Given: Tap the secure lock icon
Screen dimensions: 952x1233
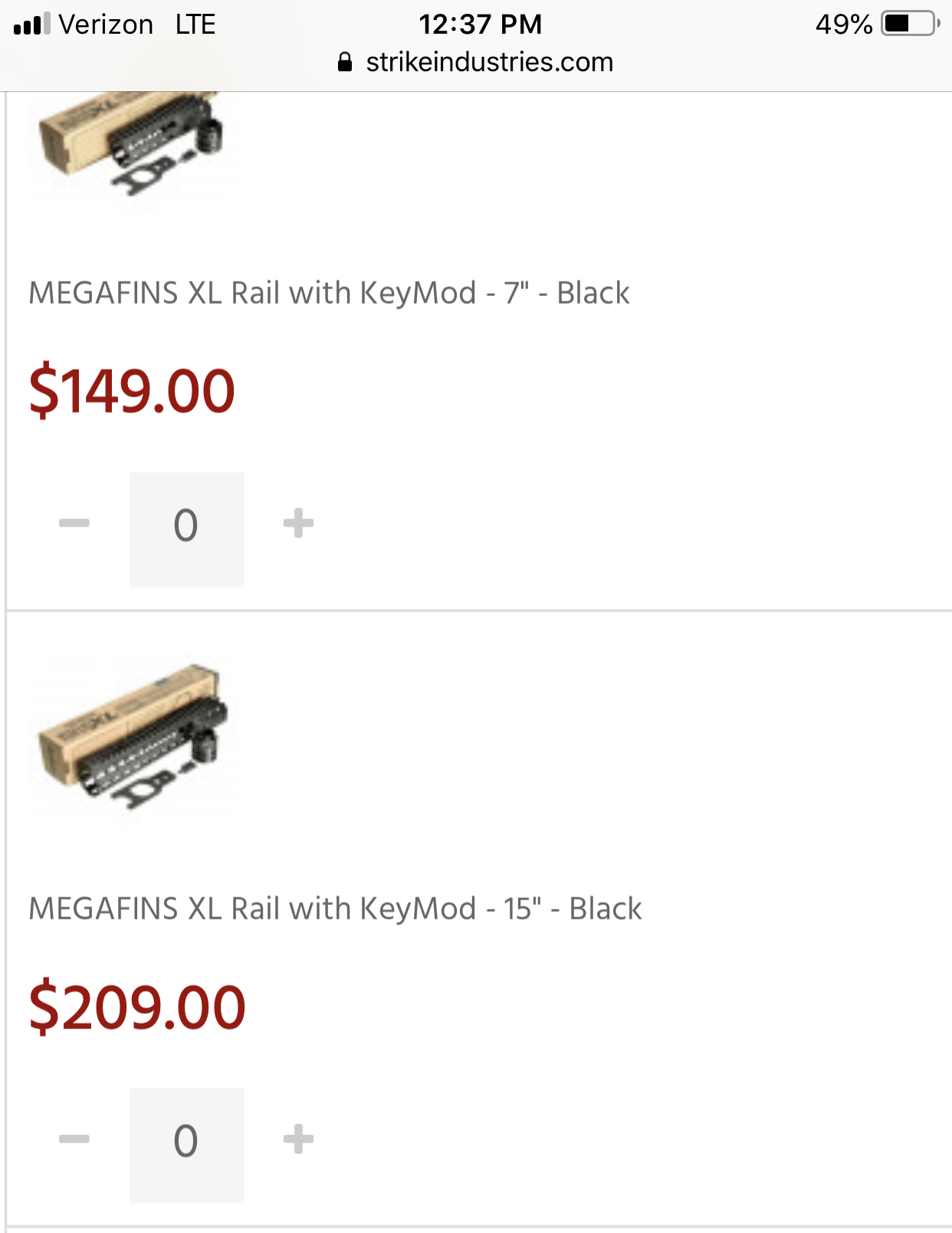Looking at the screenshot, I should click(345, 62).
